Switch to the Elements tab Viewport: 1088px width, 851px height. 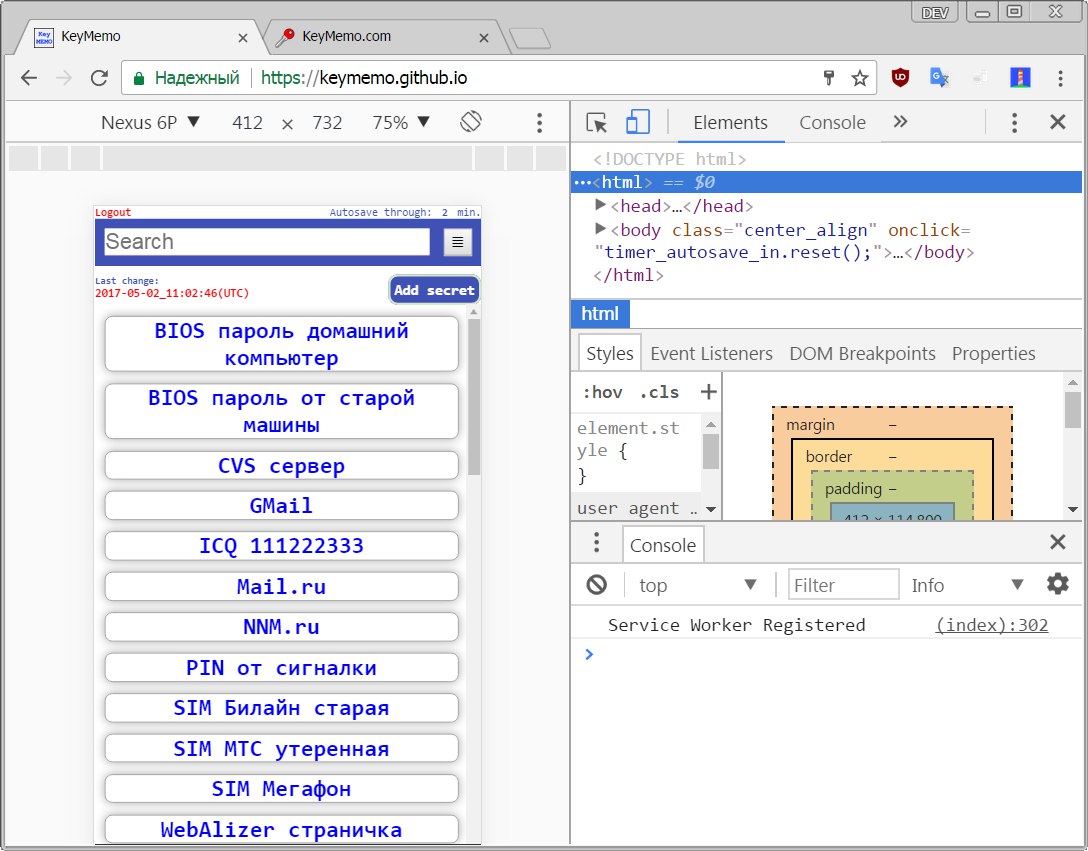(x=730, y=123)
